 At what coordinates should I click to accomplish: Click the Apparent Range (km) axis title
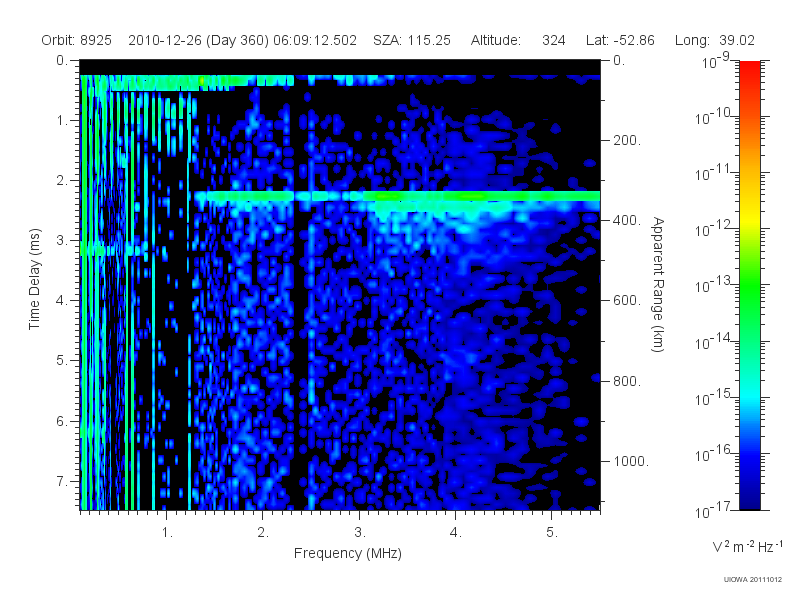[x=658, y=285]
